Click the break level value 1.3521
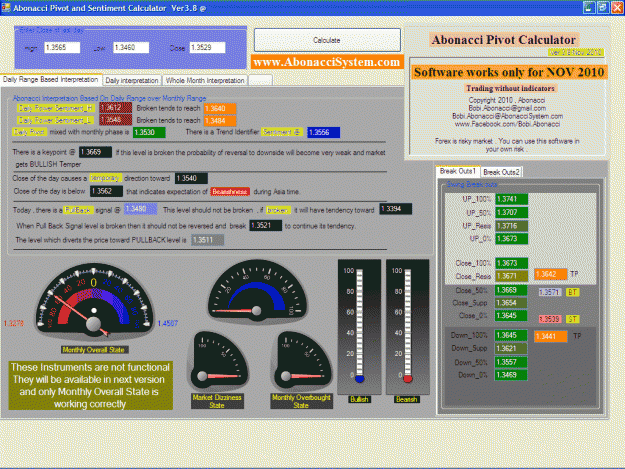This screenshot has height=469, width=625. coord(265,226)
